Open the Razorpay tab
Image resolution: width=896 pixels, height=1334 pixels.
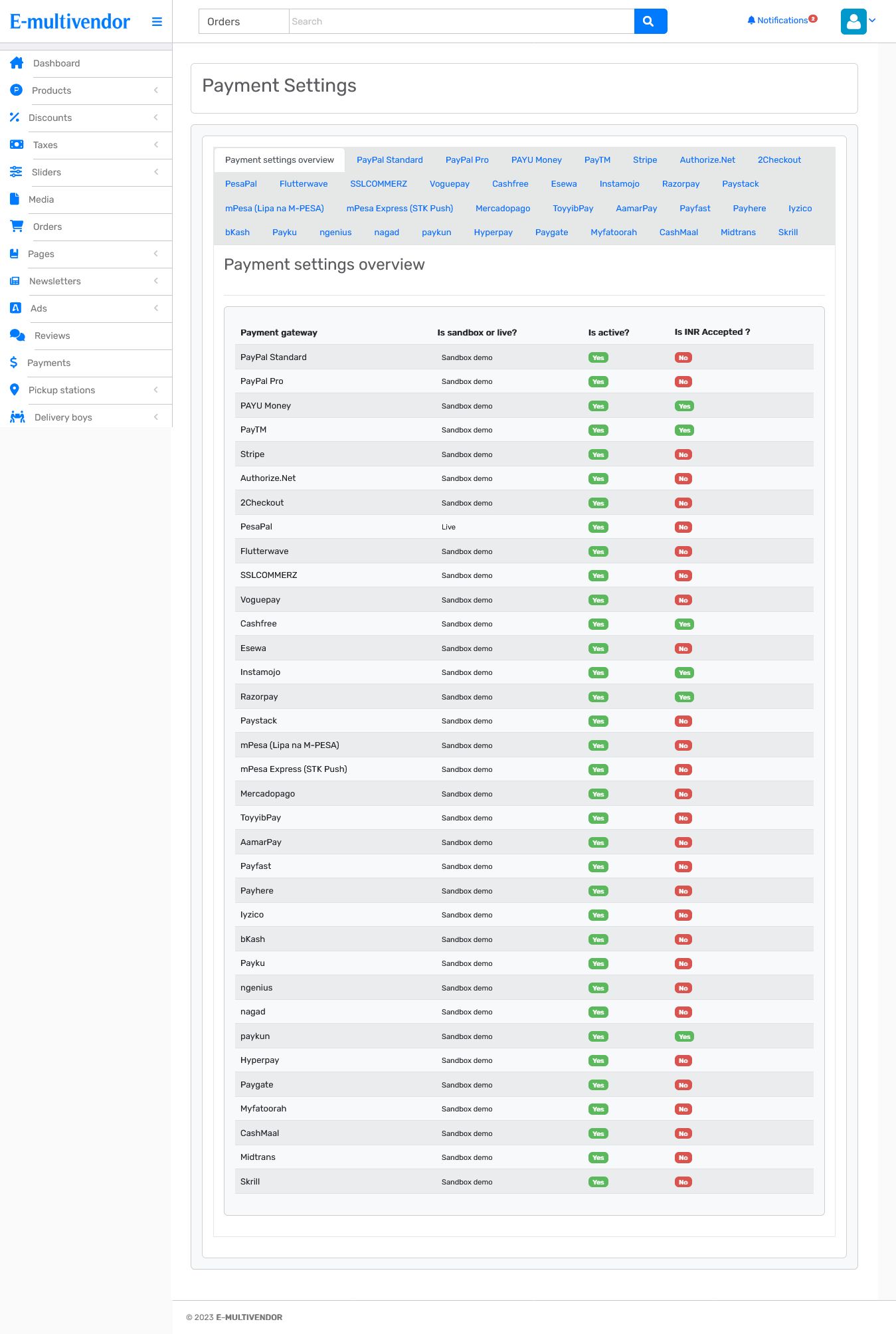pos(681,184)
